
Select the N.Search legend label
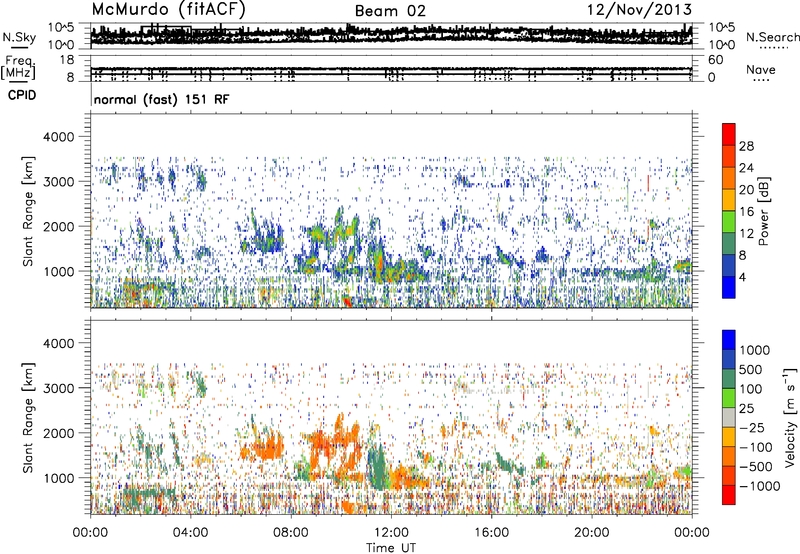click(772, 37)
